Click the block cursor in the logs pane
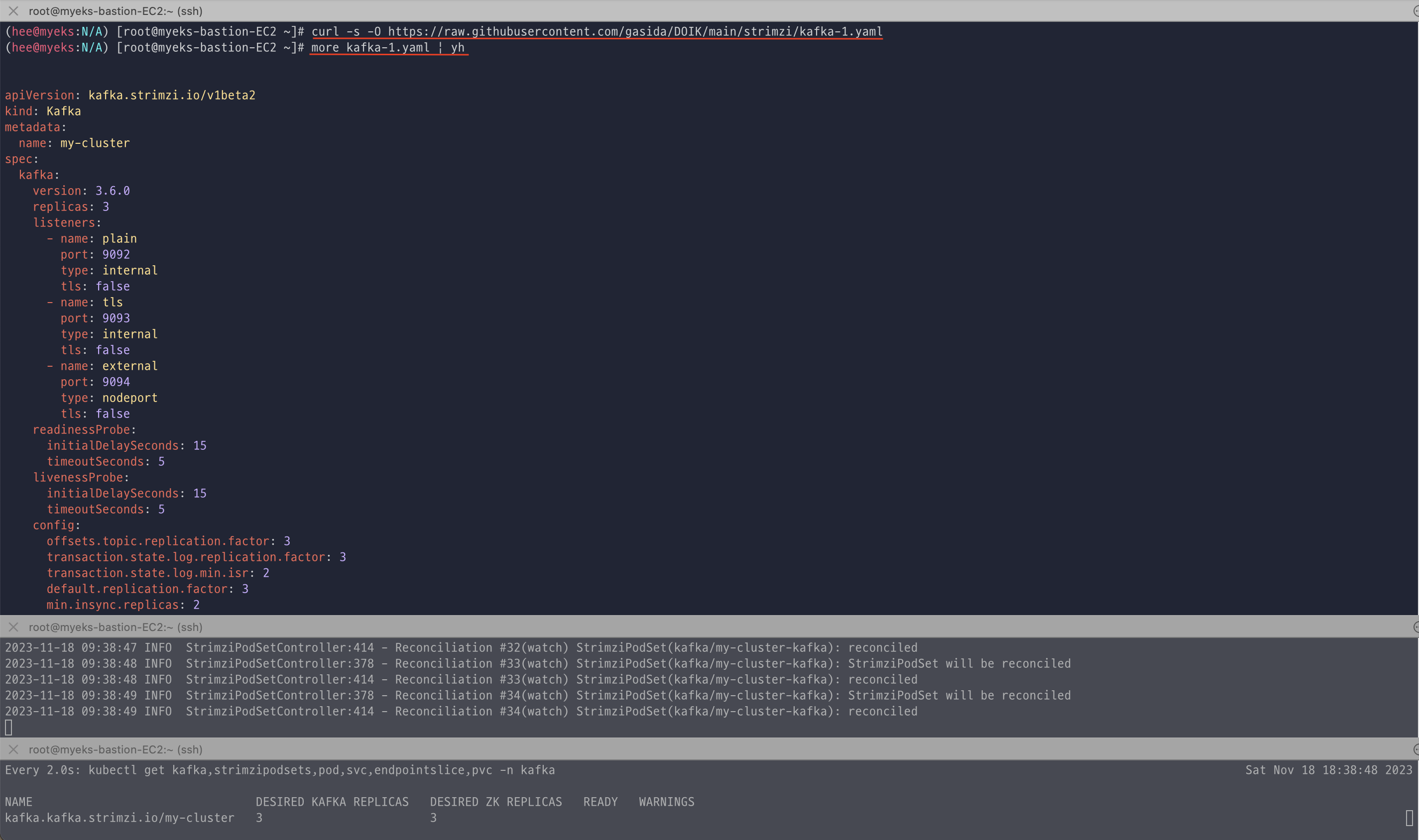This screenshot has height=840, width=1419. 8,728
